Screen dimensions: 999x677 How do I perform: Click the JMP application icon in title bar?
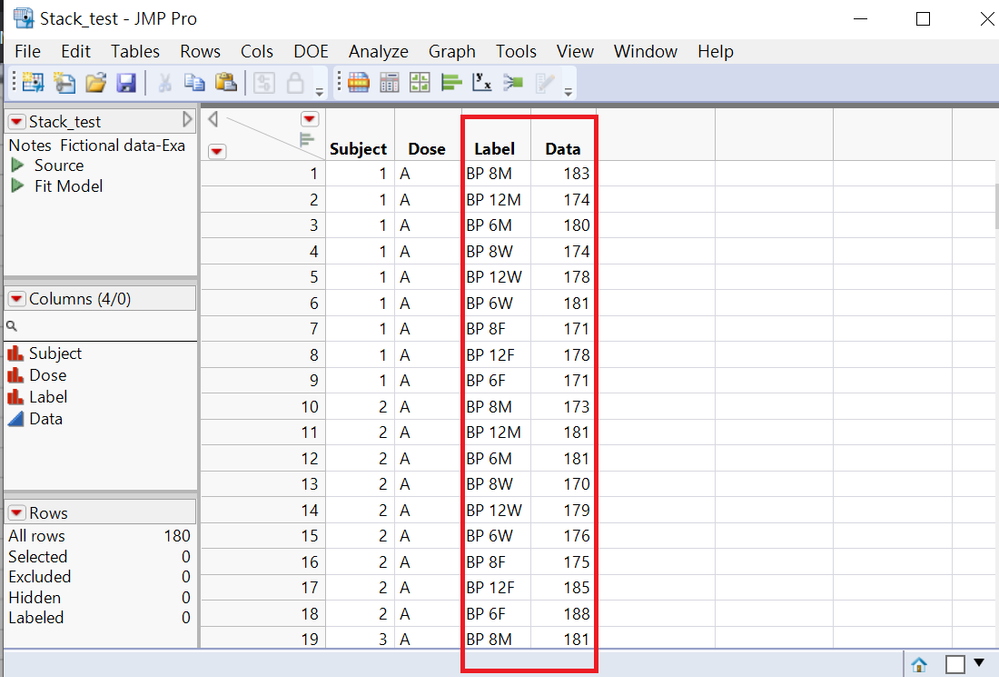coord(24,18)
